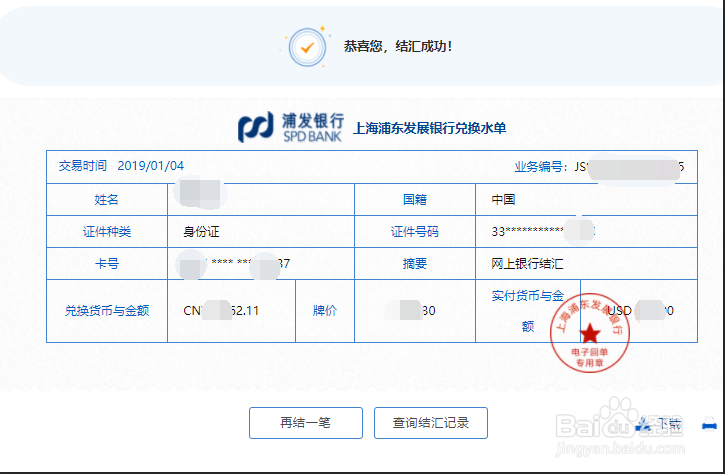Click the 交易时间 label
Image resolution: width=725 pixels, height=474 pixels.
pyautogui.click(x=83, y=166)
